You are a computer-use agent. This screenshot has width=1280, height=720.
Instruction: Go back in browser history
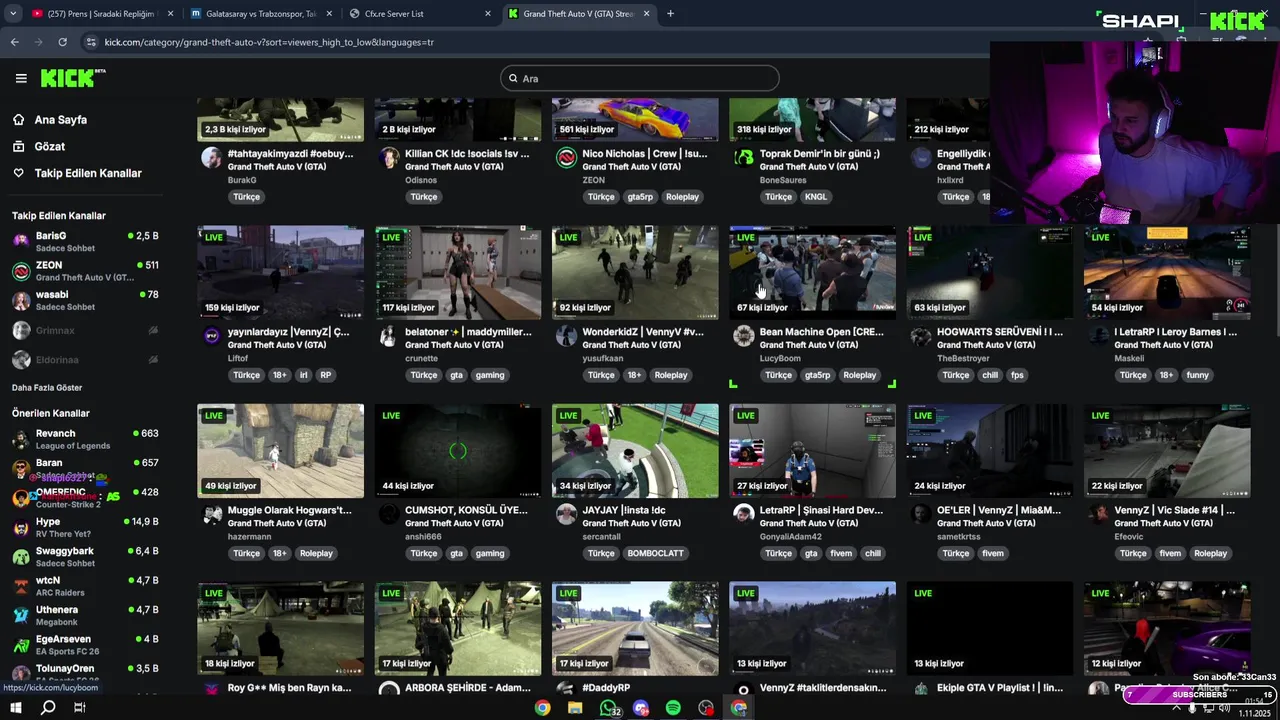tap(14, 42)
